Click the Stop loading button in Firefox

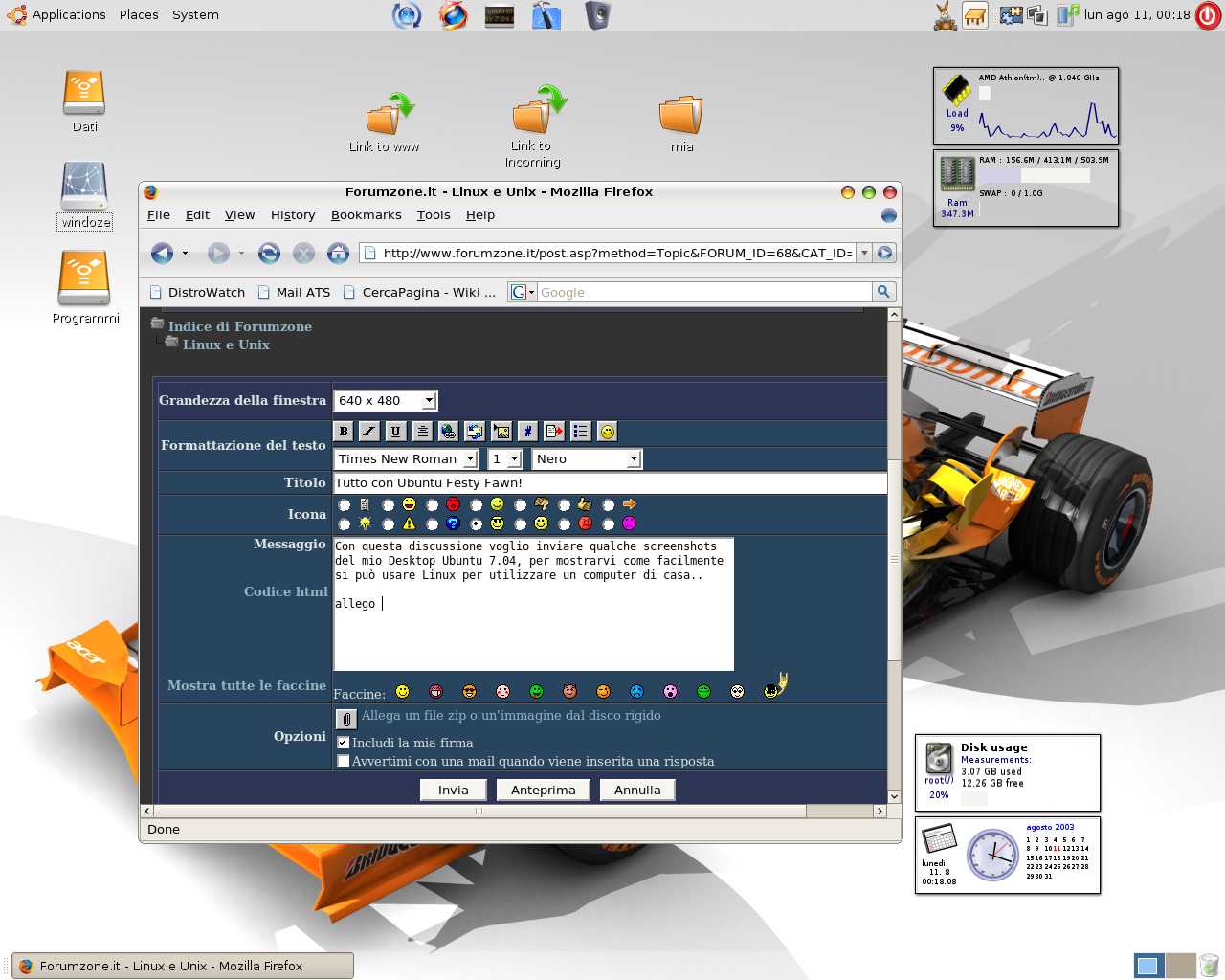pyautogui.click(x=303, y=253)
